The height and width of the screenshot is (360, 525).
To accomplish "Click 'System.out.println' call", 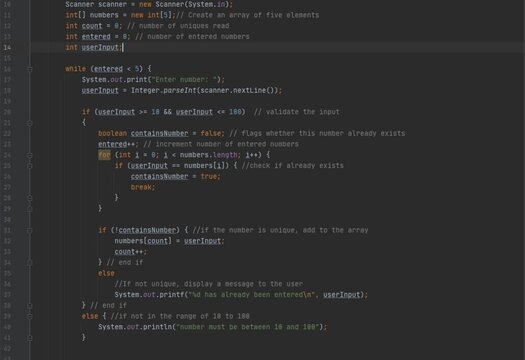I will click(x=135, y=327).
